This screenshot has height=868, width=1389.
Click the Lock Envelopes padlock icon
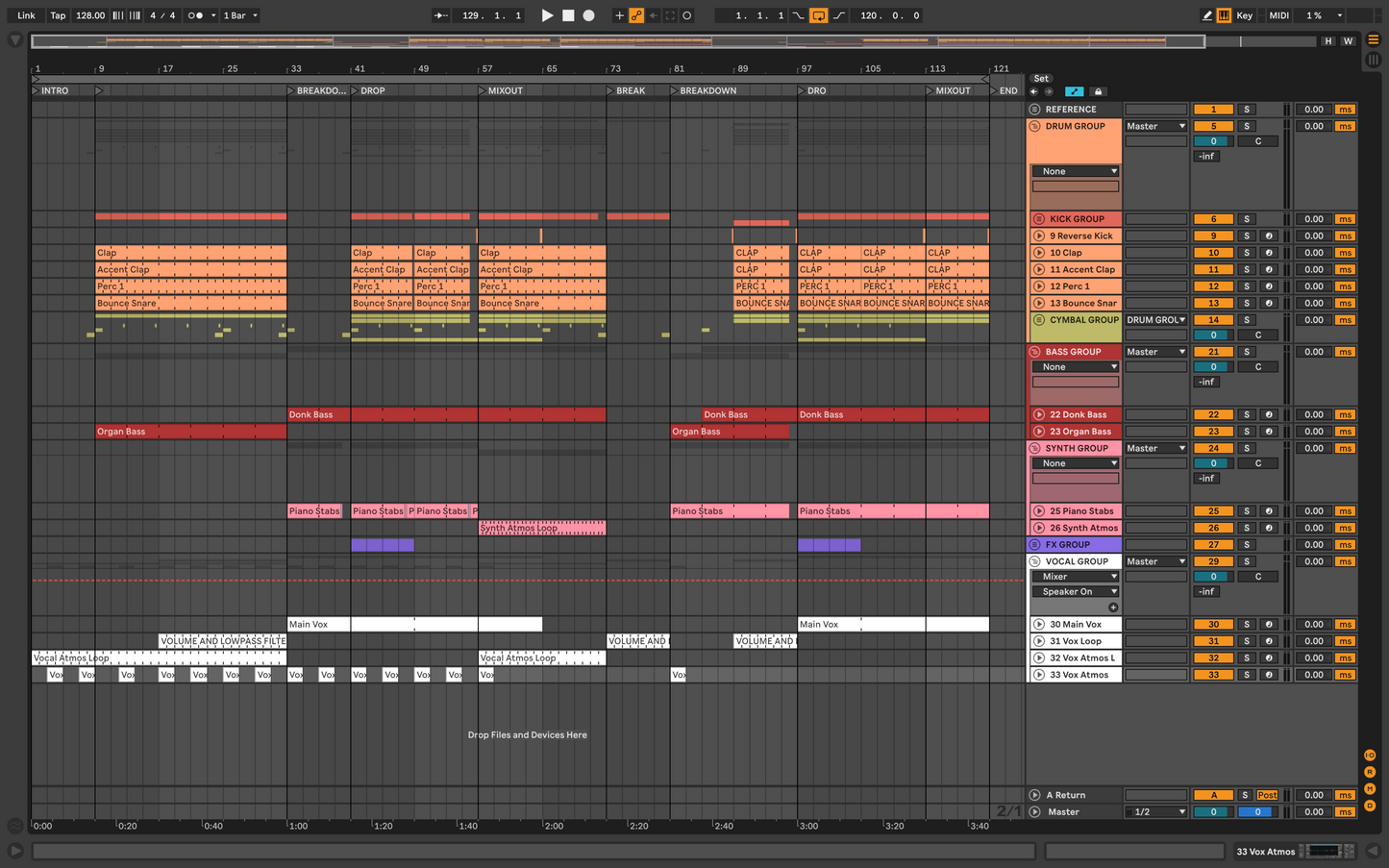(1098, 92)
